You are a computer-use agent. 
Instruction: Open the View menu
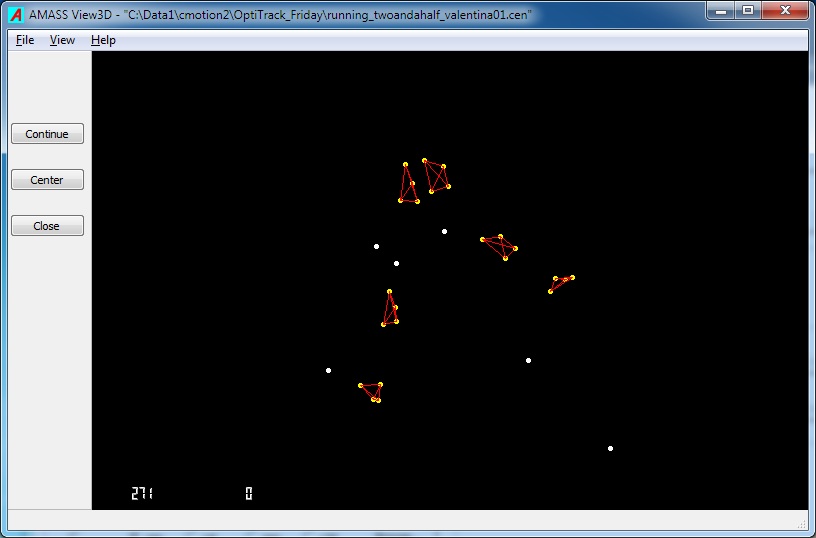click(x=62, y=40)
